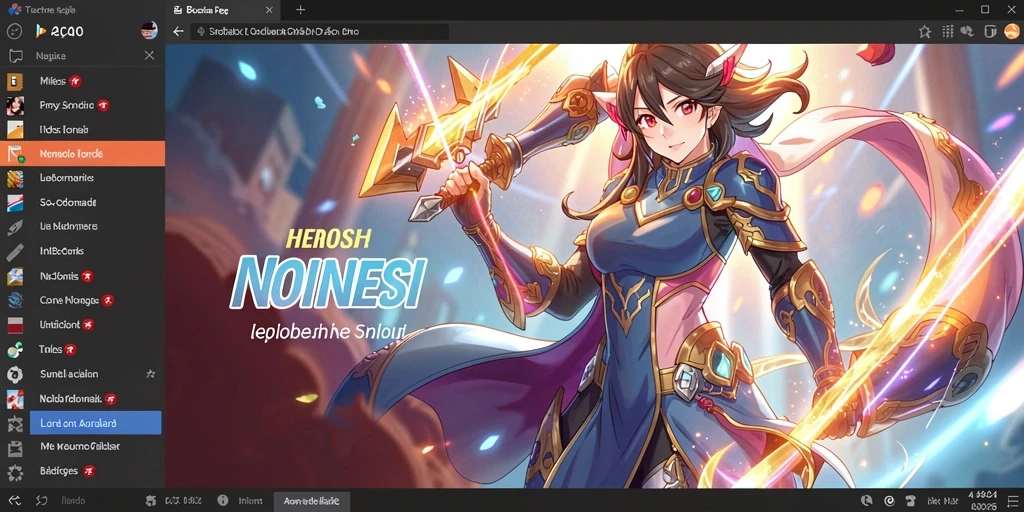Select the highlighted orange Nenoclo sidebar item
This screenshot has width=1024, height=512.
click(82, 153)
